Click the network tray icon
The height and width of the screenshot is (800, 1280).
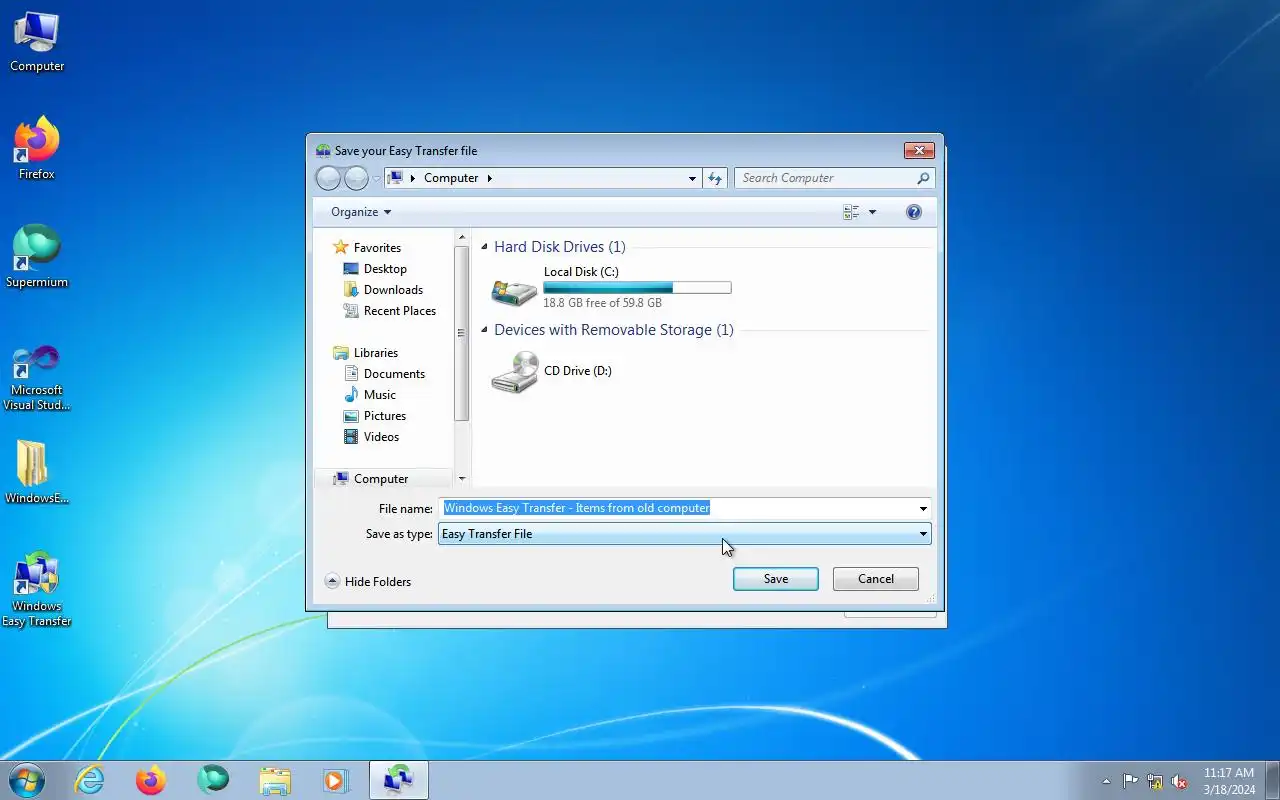click(1155, 781)
